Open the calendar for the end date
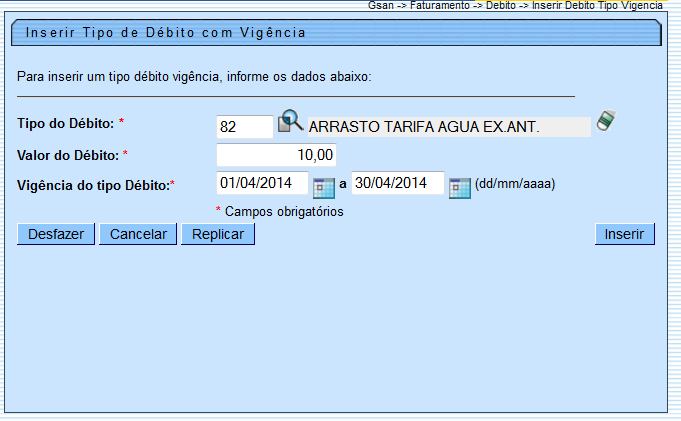The height and width of the screenshot is (421, 681). click(459, 186)
